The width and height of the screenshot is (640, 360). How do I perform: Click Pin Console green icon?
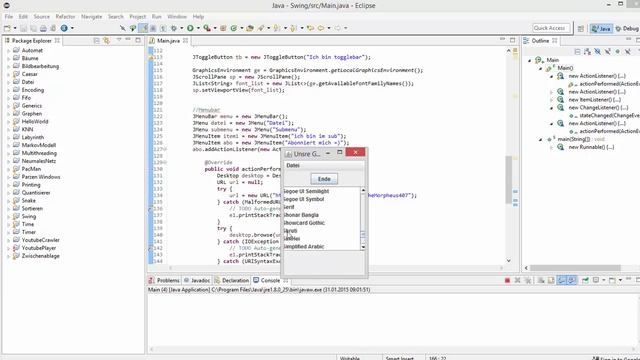pyautogui.click(x=585, y=280)
